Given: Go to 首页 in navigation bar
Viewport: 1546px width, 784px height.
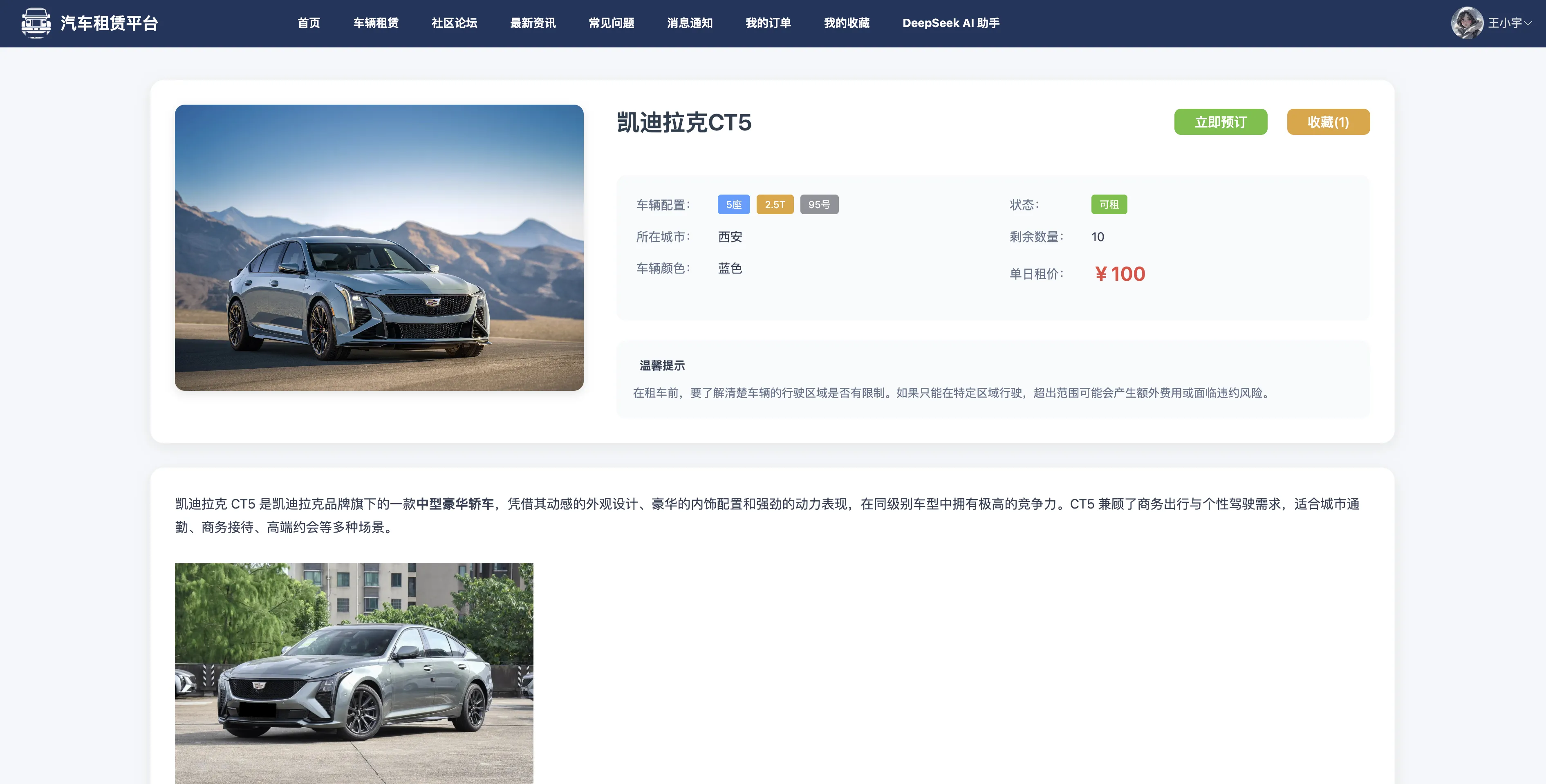Looking at the screenshot, I should 309,23.
